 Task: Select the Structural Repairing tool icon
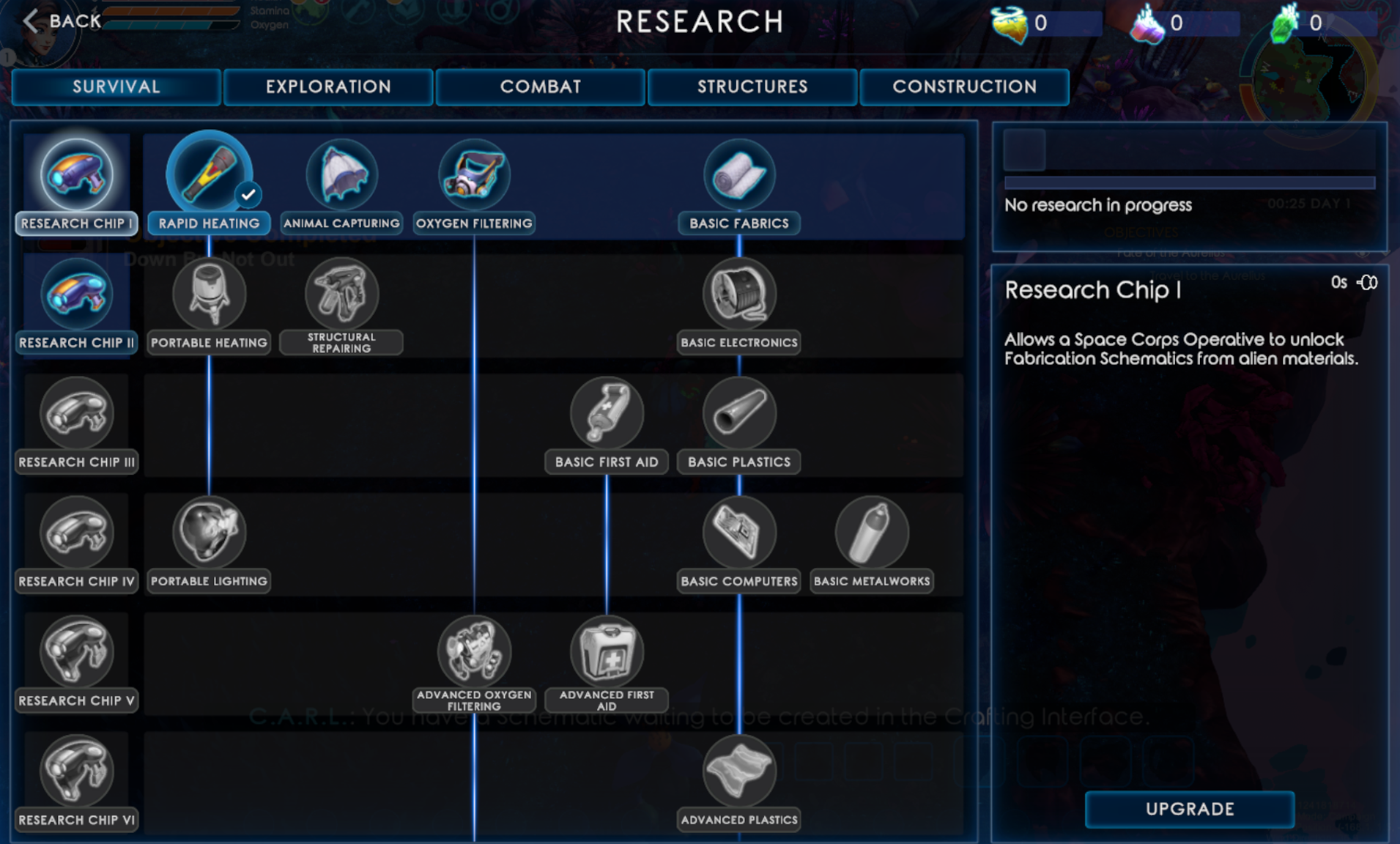pyautogui.click(x=341, y=294)
